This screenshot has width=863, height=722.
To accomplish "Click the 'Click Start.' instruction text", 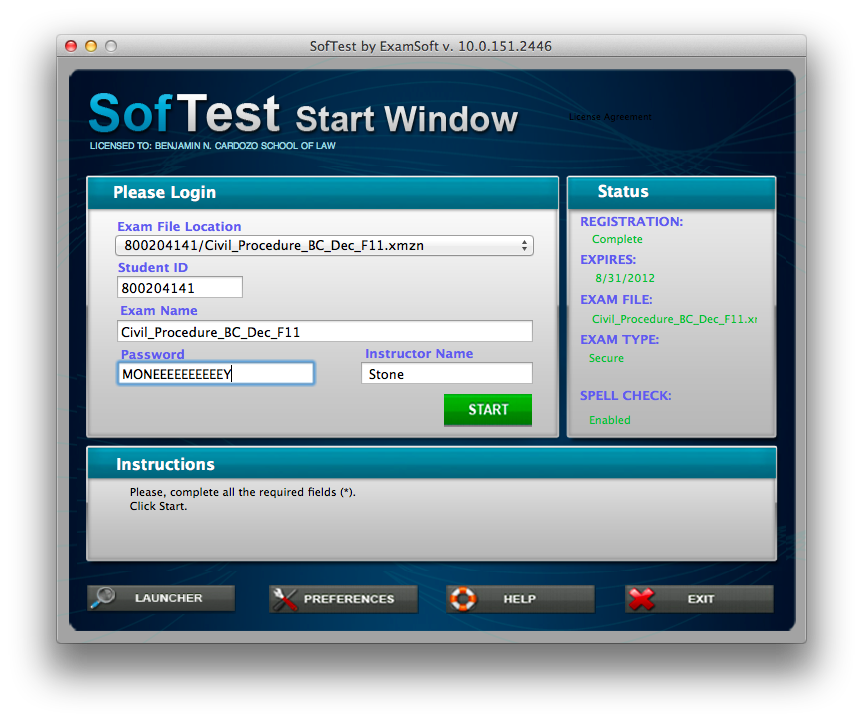I will tap(159, 506).
